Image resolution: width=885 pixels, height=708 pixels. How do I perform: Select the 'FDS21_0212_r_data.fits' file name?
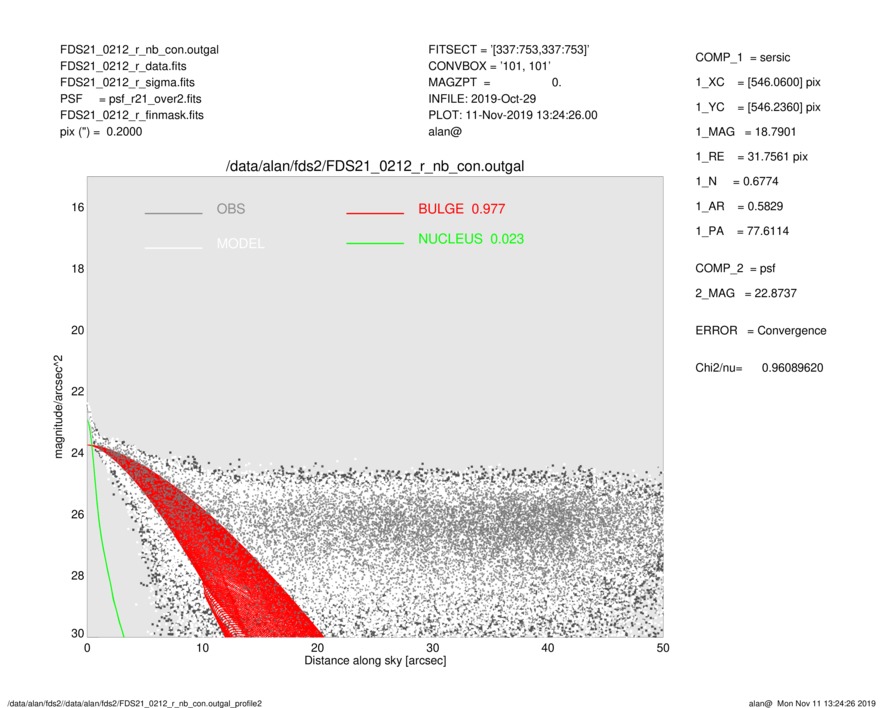point(123,66)
